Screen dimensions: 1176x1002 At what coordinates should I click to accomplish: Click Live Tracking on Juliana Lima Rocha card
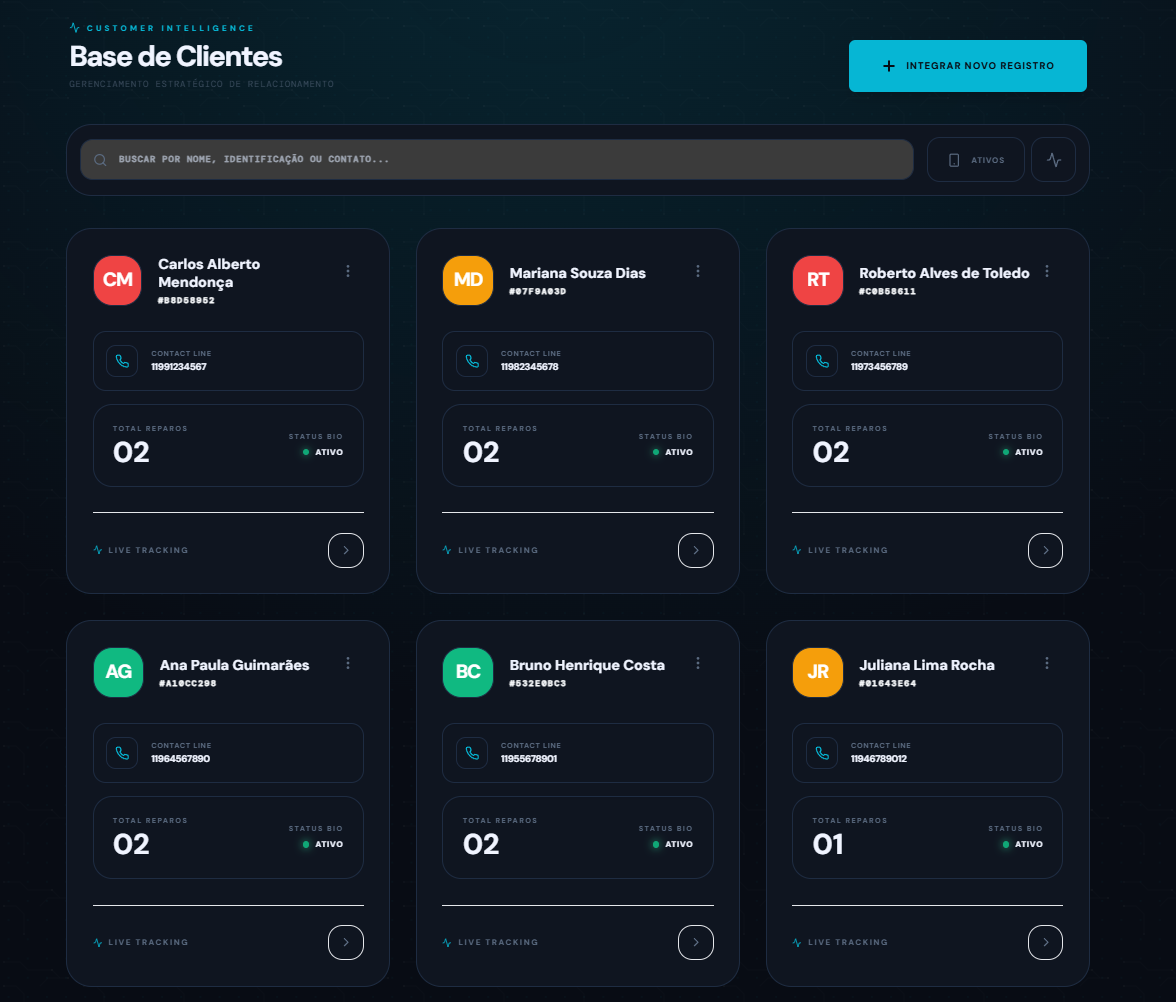coord(840,943)
